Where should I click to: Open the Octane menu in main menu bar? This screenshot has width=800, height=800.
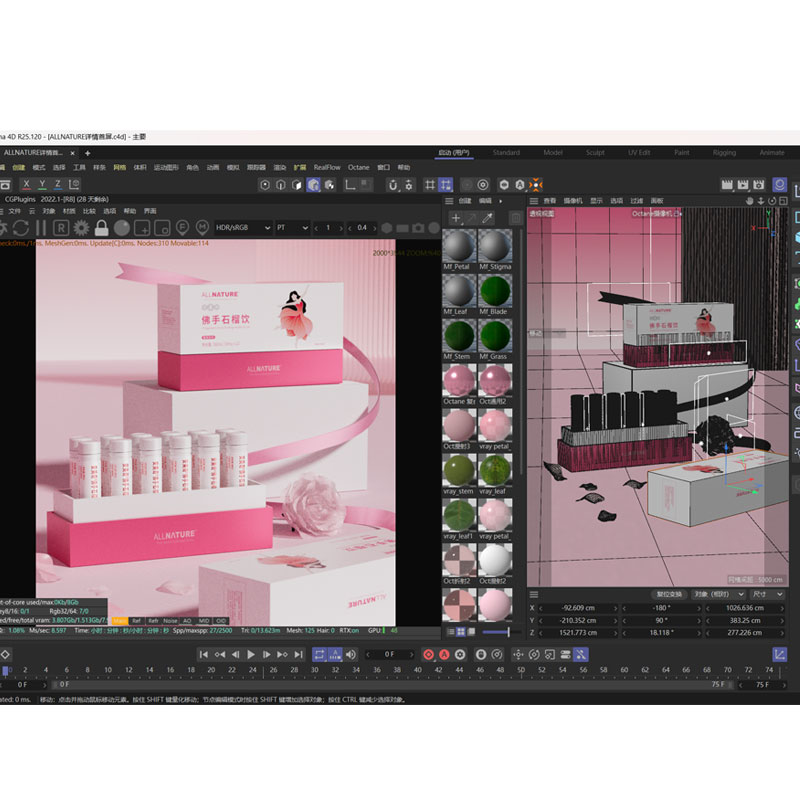click(358, 167)
